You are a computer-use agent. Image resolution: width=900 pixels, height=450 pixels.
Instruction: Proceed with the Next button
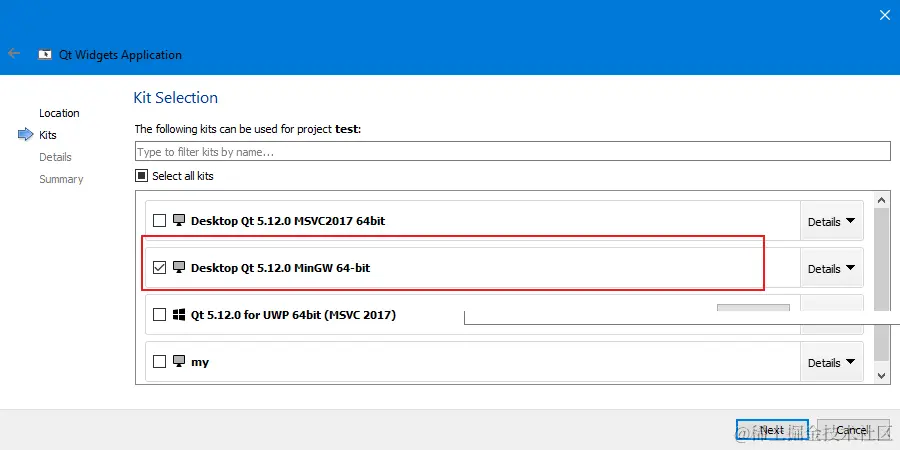point(772,430)
